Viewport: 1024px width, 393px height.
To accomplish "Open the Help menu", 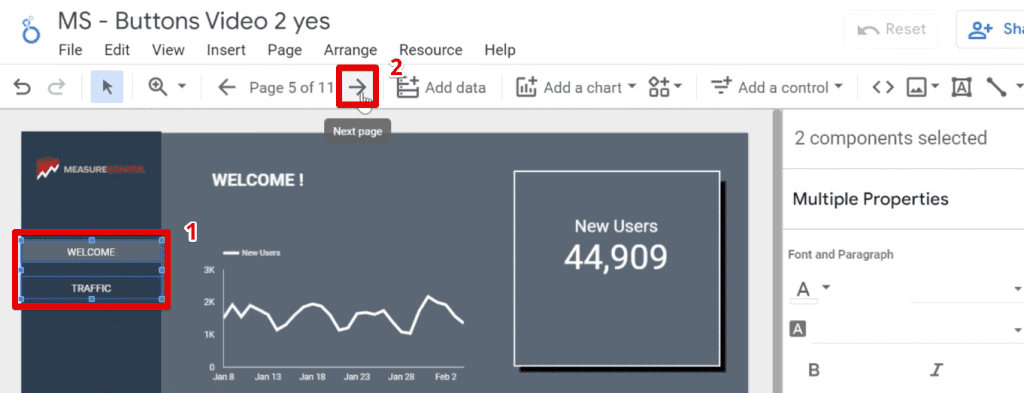I will pyautogui.click(x=500, y=50).
